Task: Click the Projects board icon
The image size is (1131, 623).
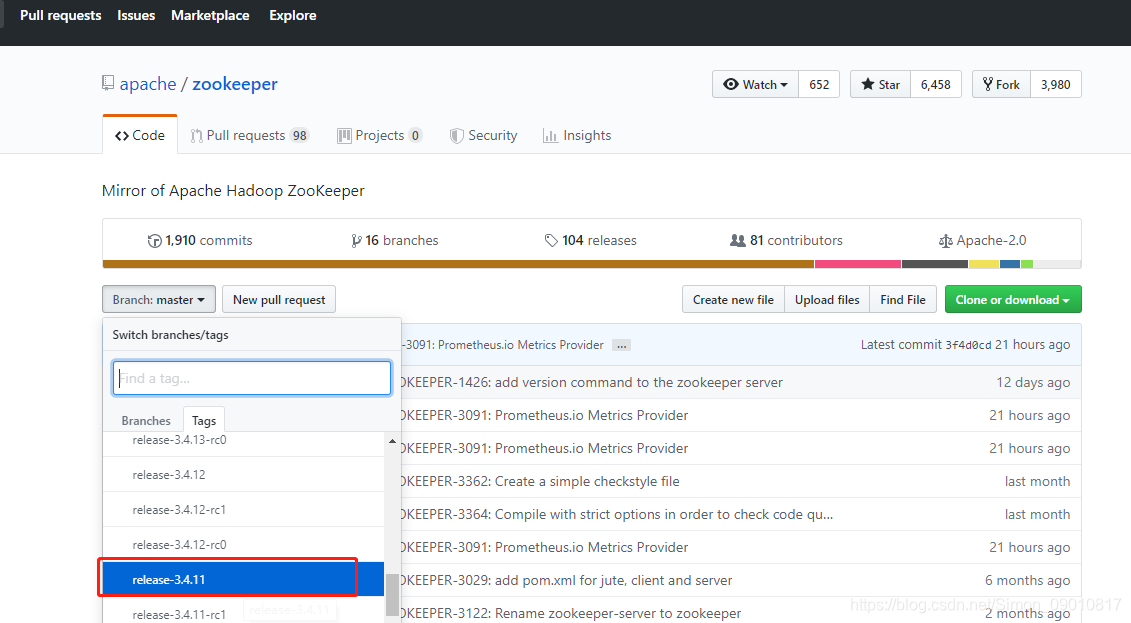Action: click(344, 136)
